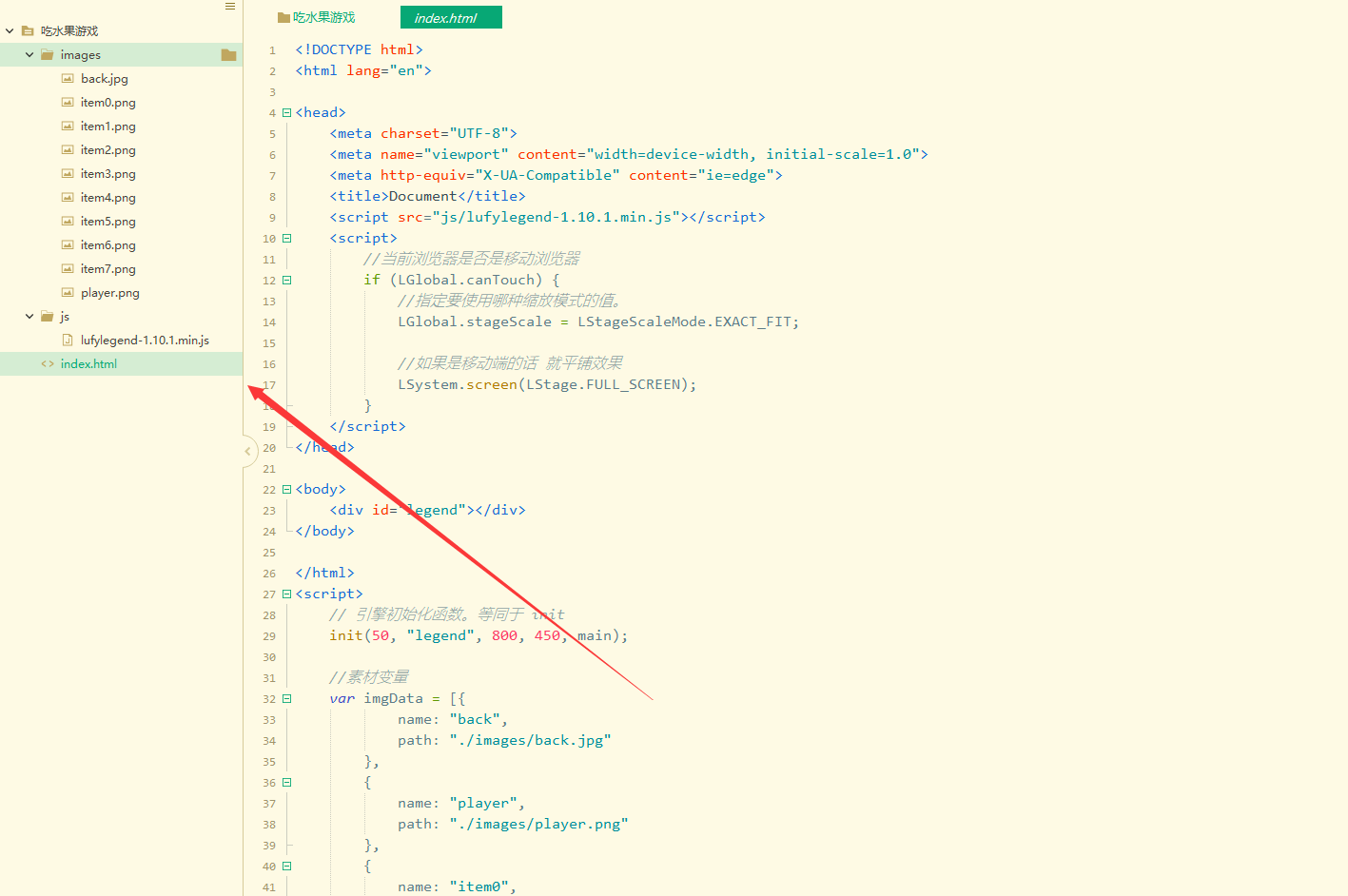Open item7.png in the file tree
Screen dimensions: 1348x896
108,269
